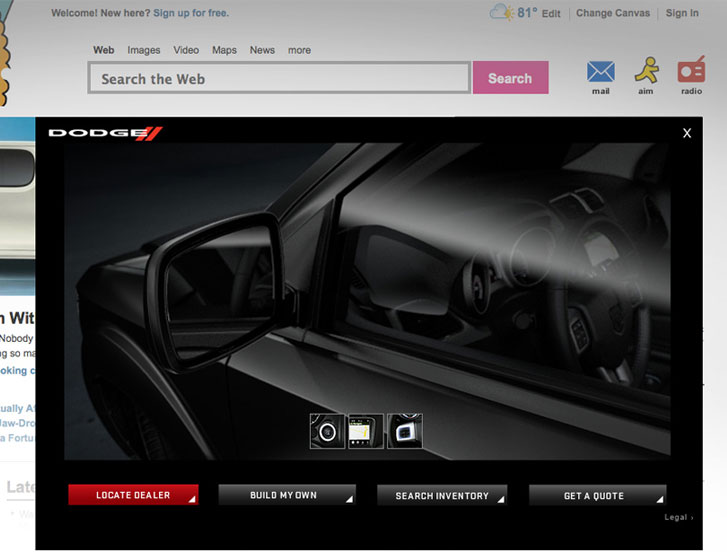Viewport: 727px width, 552px height.
Task: Launch the radio icon
Action: [x=691, y=71]
